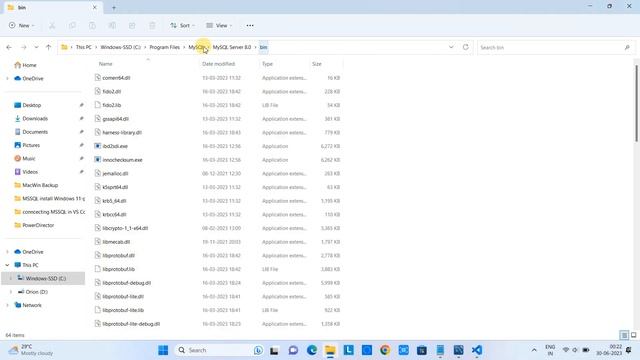Click MySQL Server 8.0 breadcrumb
The width and height of the screenshot is (640, 360).
tap(232, 47)
